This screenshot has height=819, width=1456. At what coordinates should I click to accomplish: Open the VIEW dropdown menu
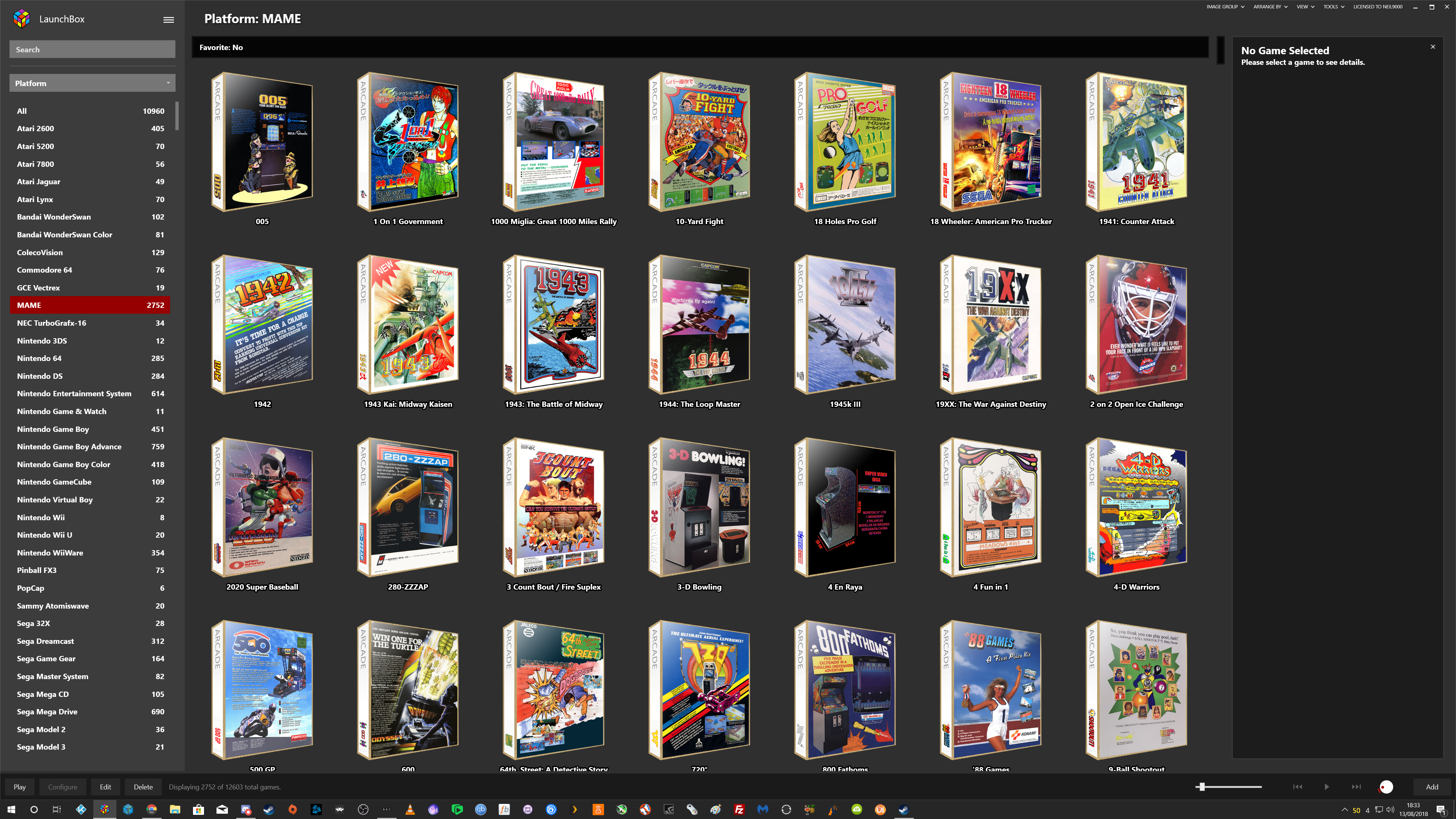[1305, 7]
